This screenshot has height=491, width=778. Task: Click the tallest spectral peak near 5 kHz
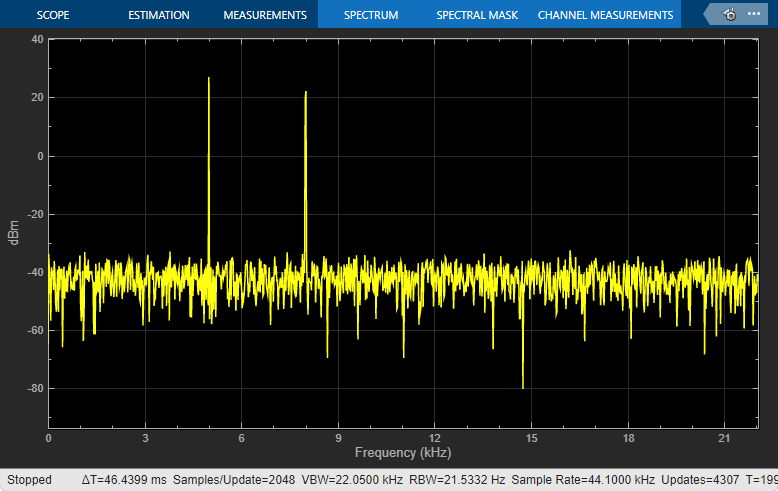point(209,78)
